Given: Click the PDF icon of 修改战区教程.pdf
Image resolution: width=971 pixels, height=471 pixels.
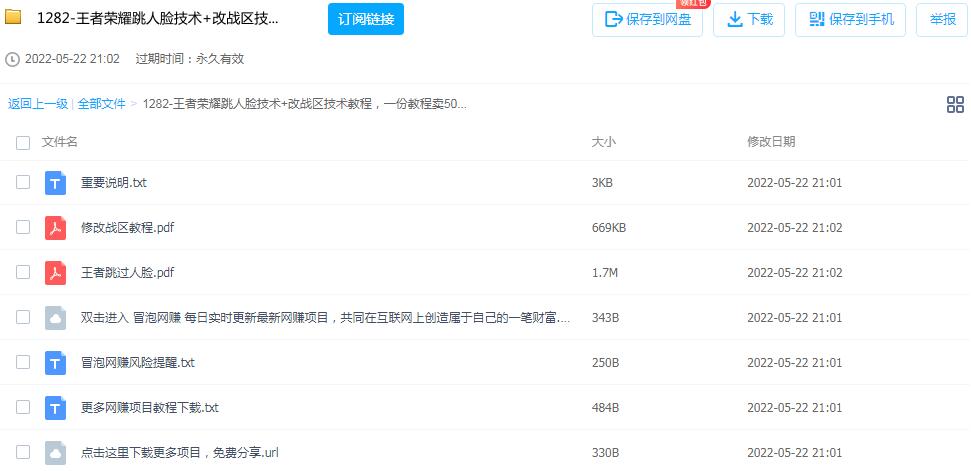Looking at the screenshot, I should pos(55,228).
